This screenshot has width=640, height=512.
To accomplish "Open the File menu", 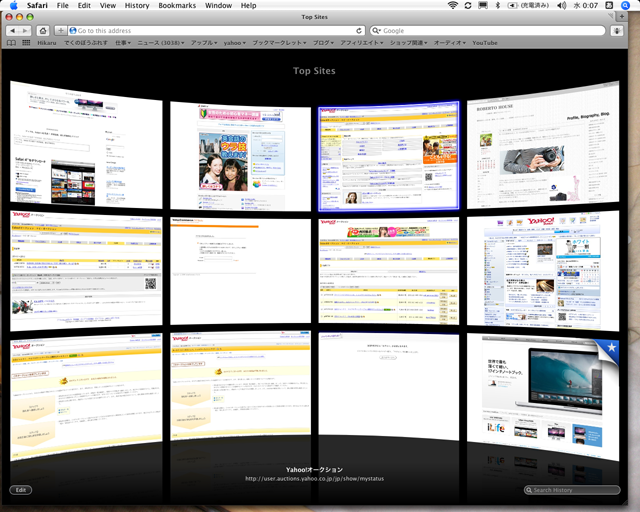I will click(x=62, y=5).
